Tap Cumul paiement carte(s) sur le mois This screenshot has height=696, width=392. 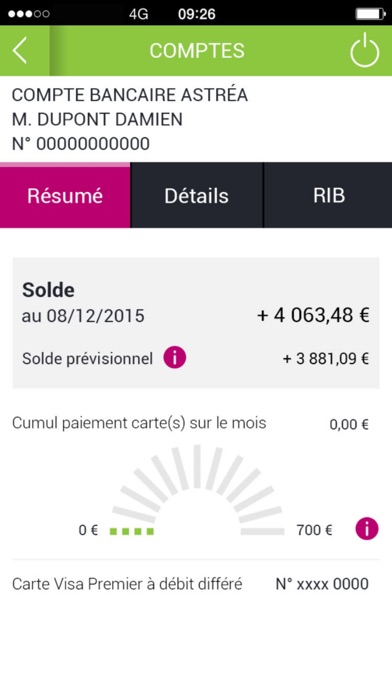pyautogui.click(x=139, y=423)
